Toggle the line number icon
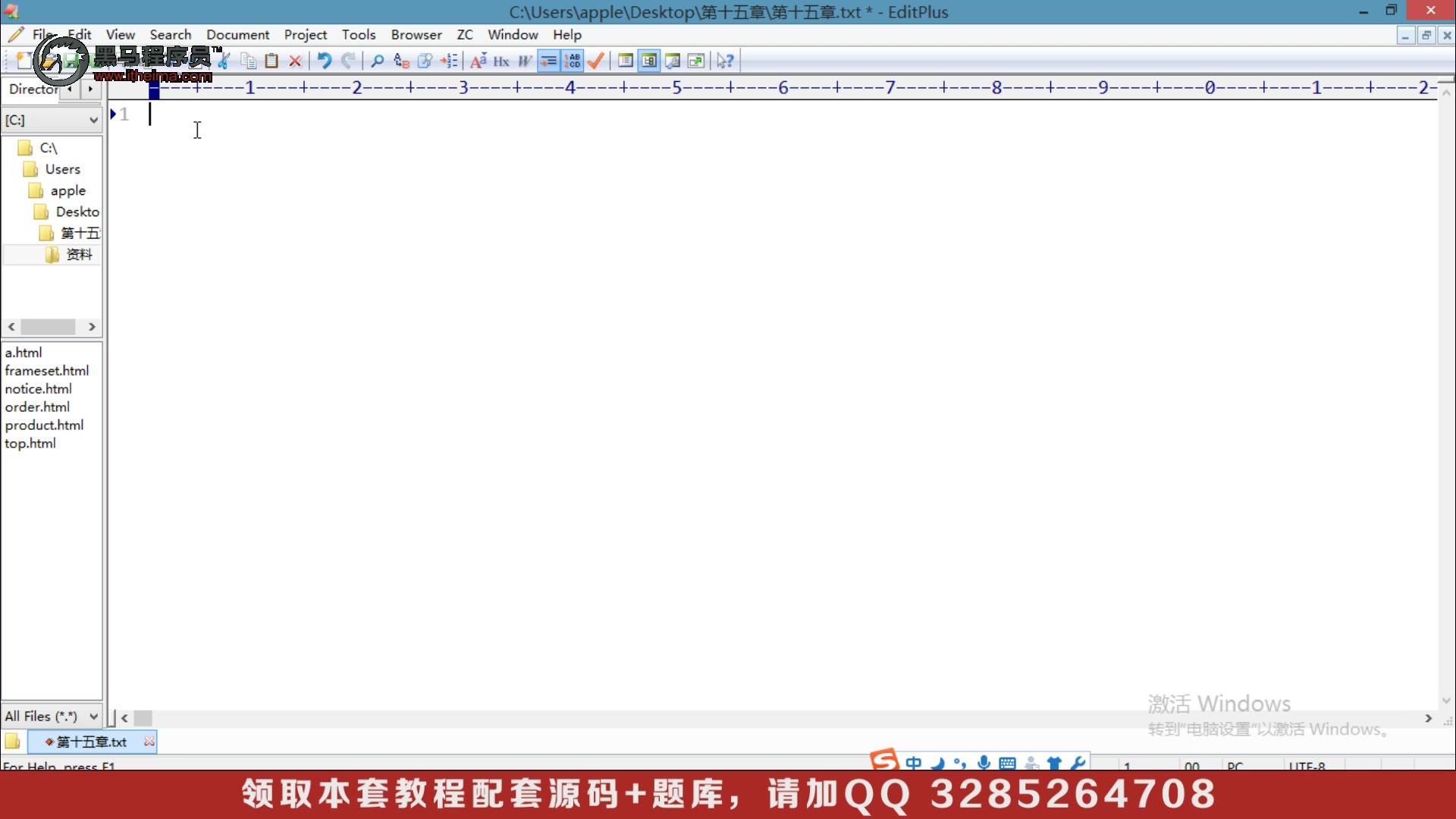This screenshot has height=819, width=1456. coord(573,61)
